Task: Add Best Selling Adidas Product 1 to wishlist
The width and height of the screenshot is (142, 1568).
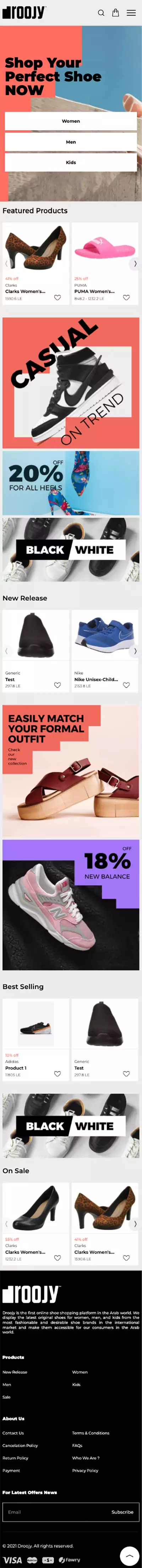Action: tap(57, 1074)
